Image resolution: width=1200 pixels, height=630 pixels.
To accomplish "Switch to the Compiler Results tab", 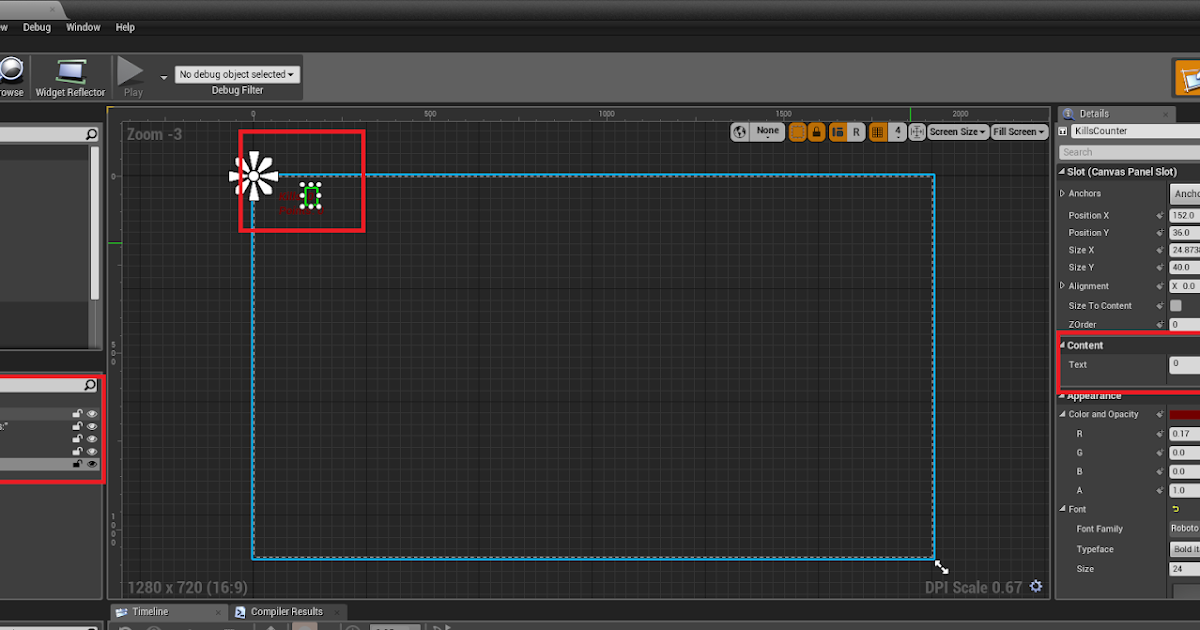I will tap(288, 611).
